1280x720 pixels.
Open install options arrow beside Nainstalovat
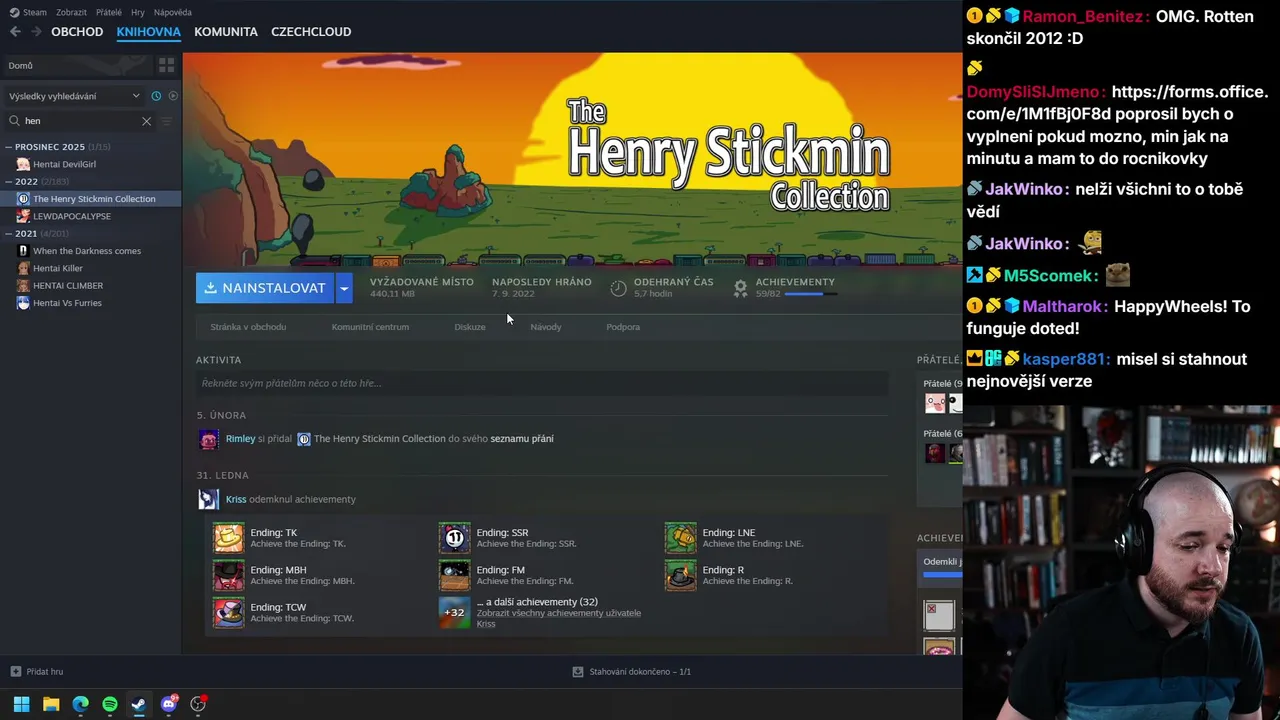[344, 288]
